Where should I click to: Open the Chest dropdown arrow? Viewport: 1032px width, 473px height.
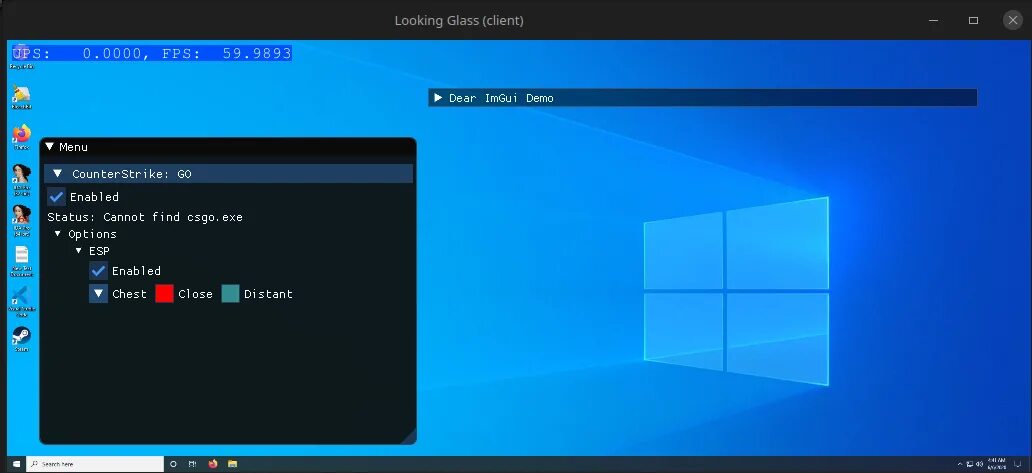click(x=99, y=293)
